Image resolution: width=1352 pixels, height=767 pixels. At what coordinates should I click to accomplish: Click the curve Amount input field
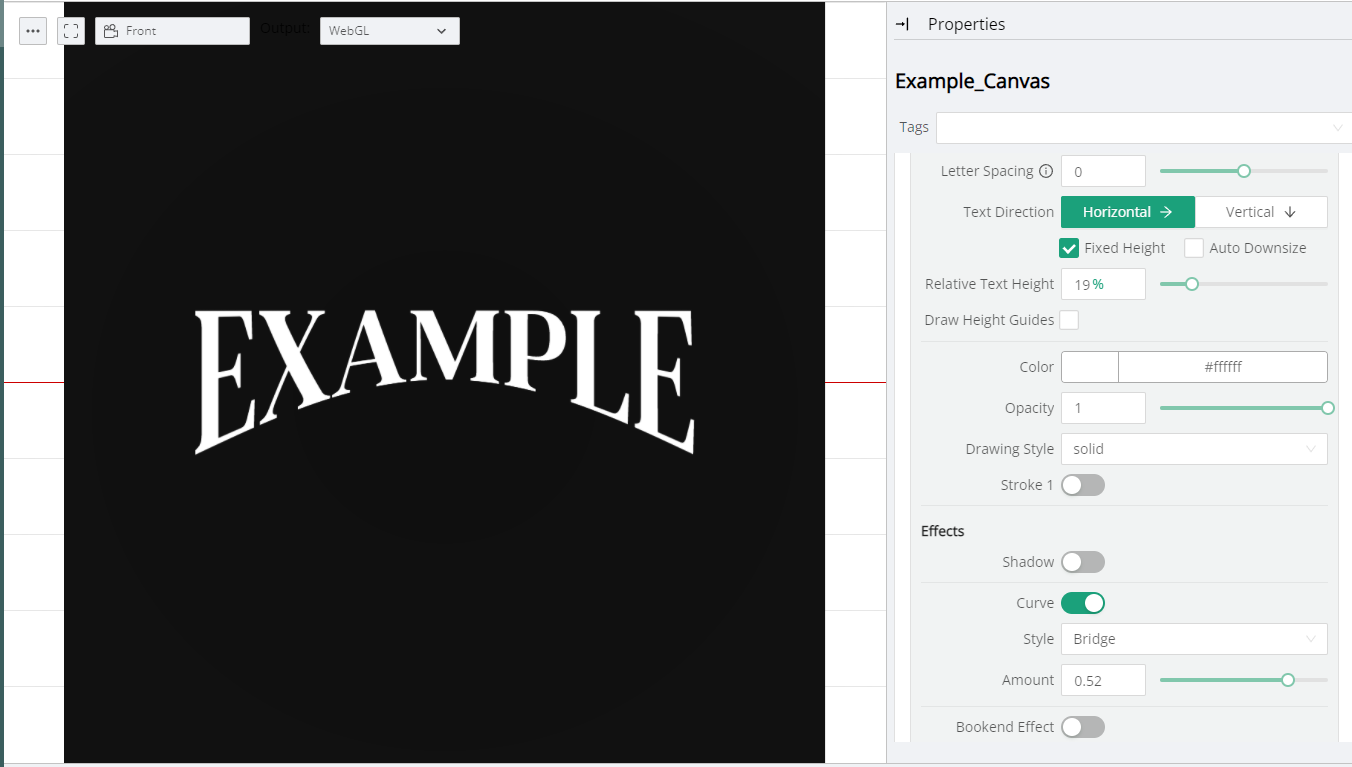tap(1102, 680)
